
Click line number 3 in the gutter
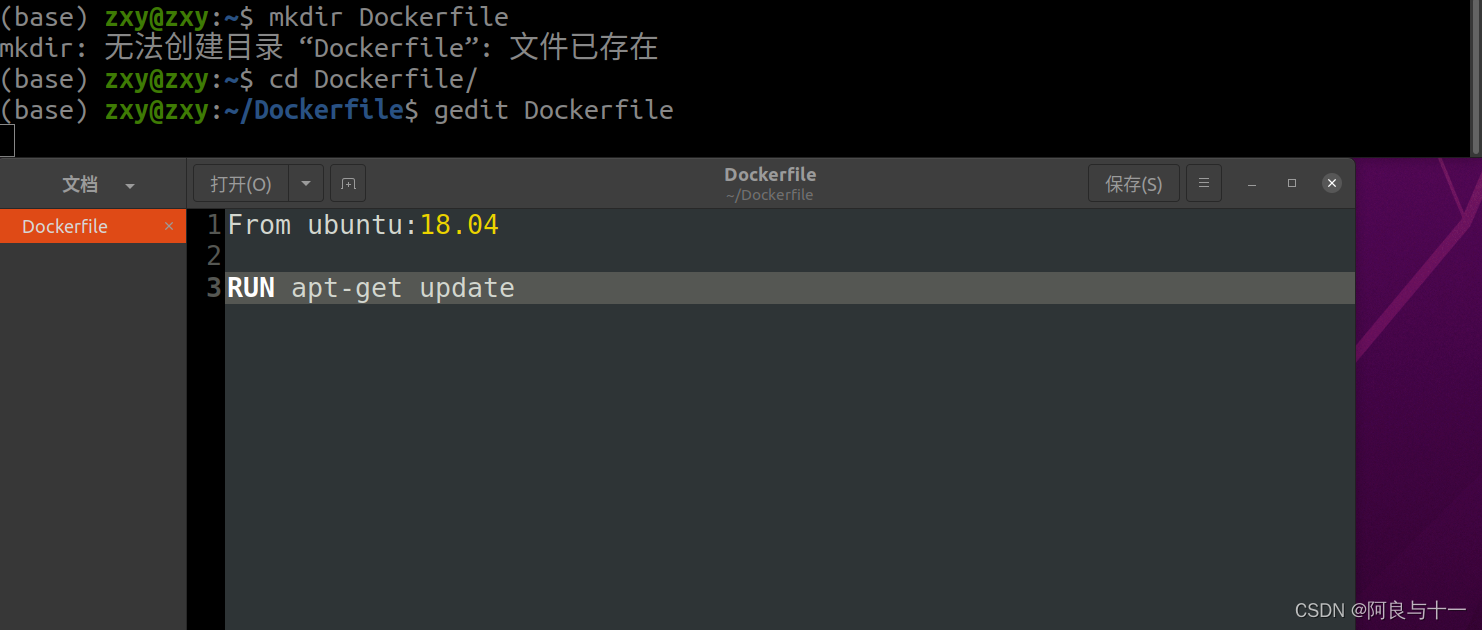tap(212, 288)
